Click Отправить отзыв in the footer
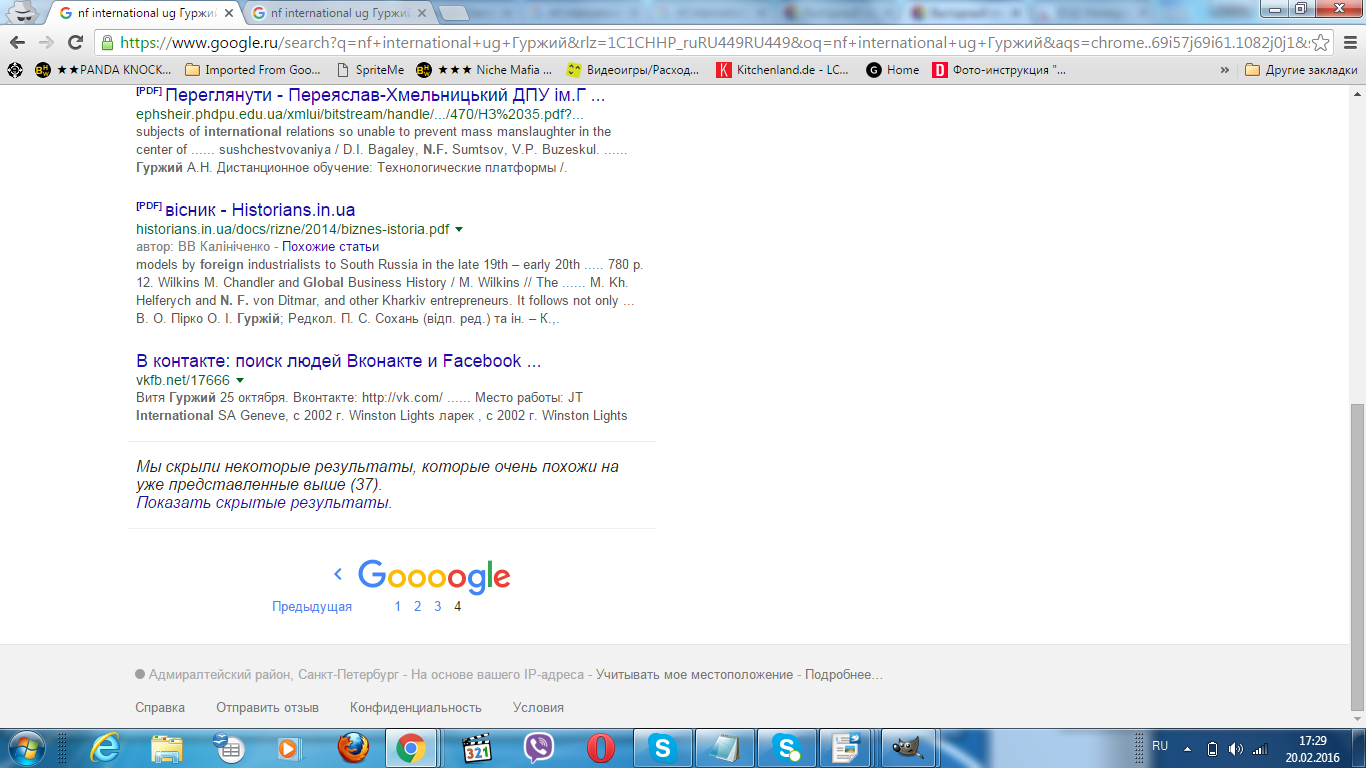Image resolution: width=1366 pixels, height=768 pixels. (267, 707)
